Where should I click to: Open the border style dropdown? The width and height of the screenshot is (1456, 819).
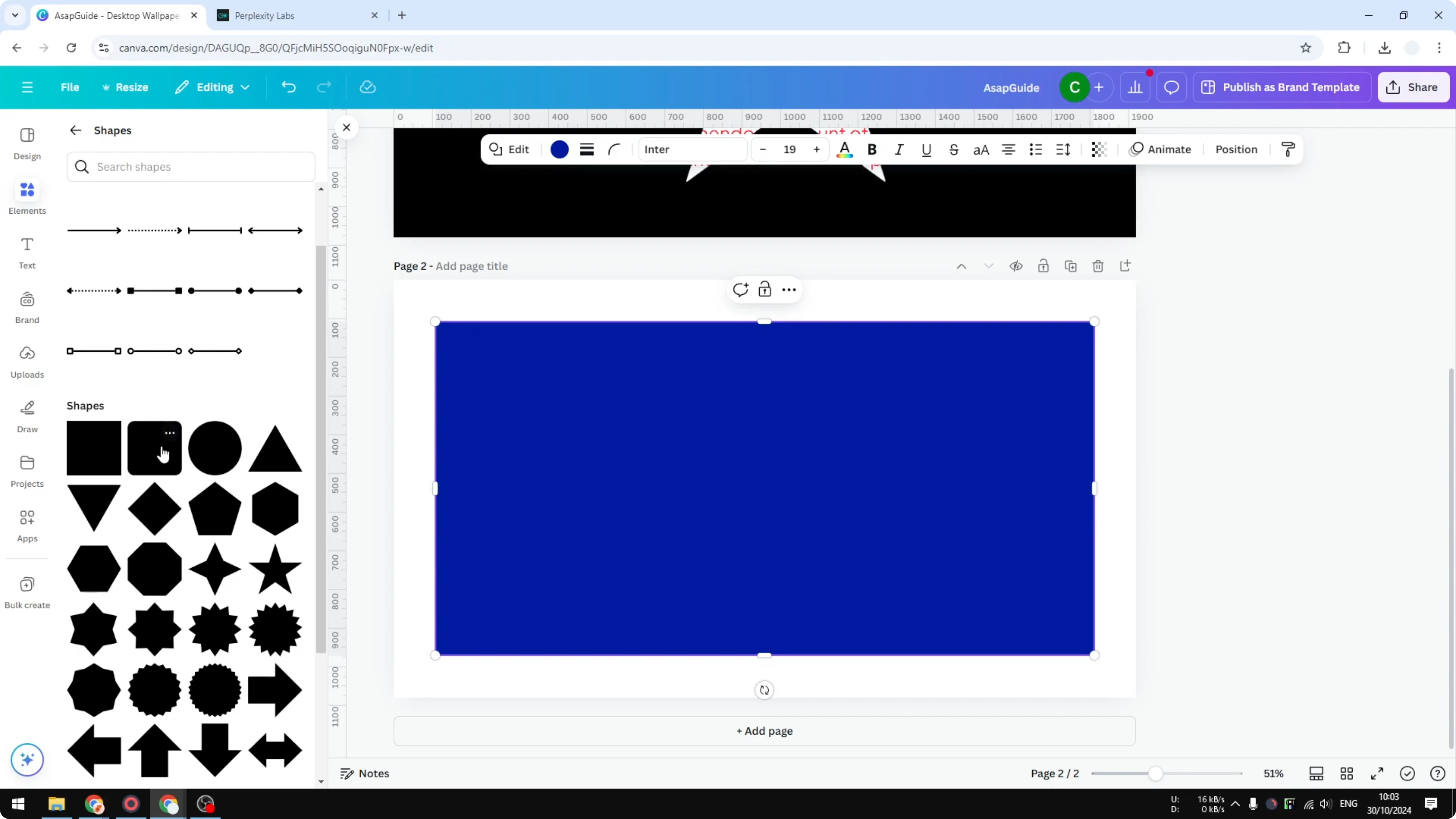click(587, 149)
